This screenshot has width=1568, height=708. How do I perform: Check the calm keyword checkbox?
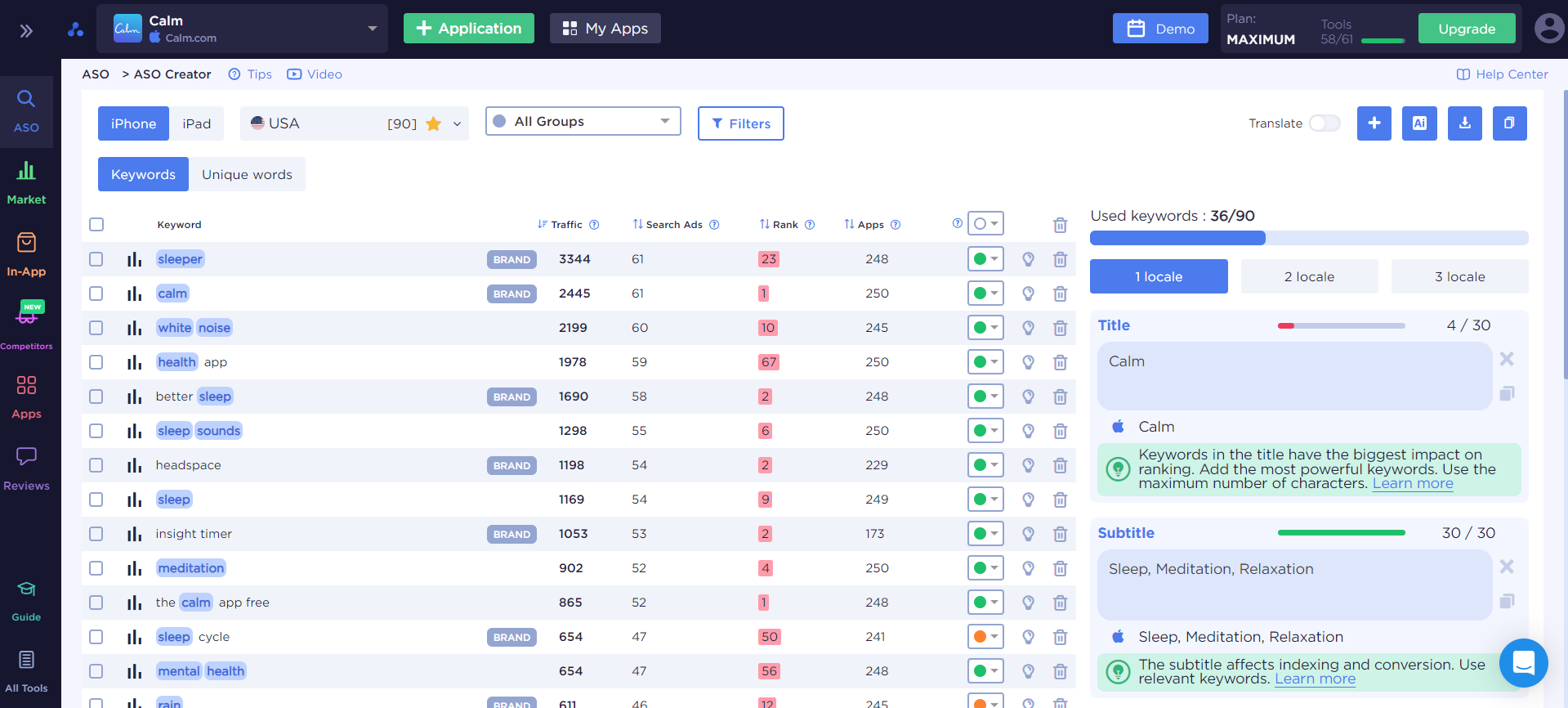[96, 294]
